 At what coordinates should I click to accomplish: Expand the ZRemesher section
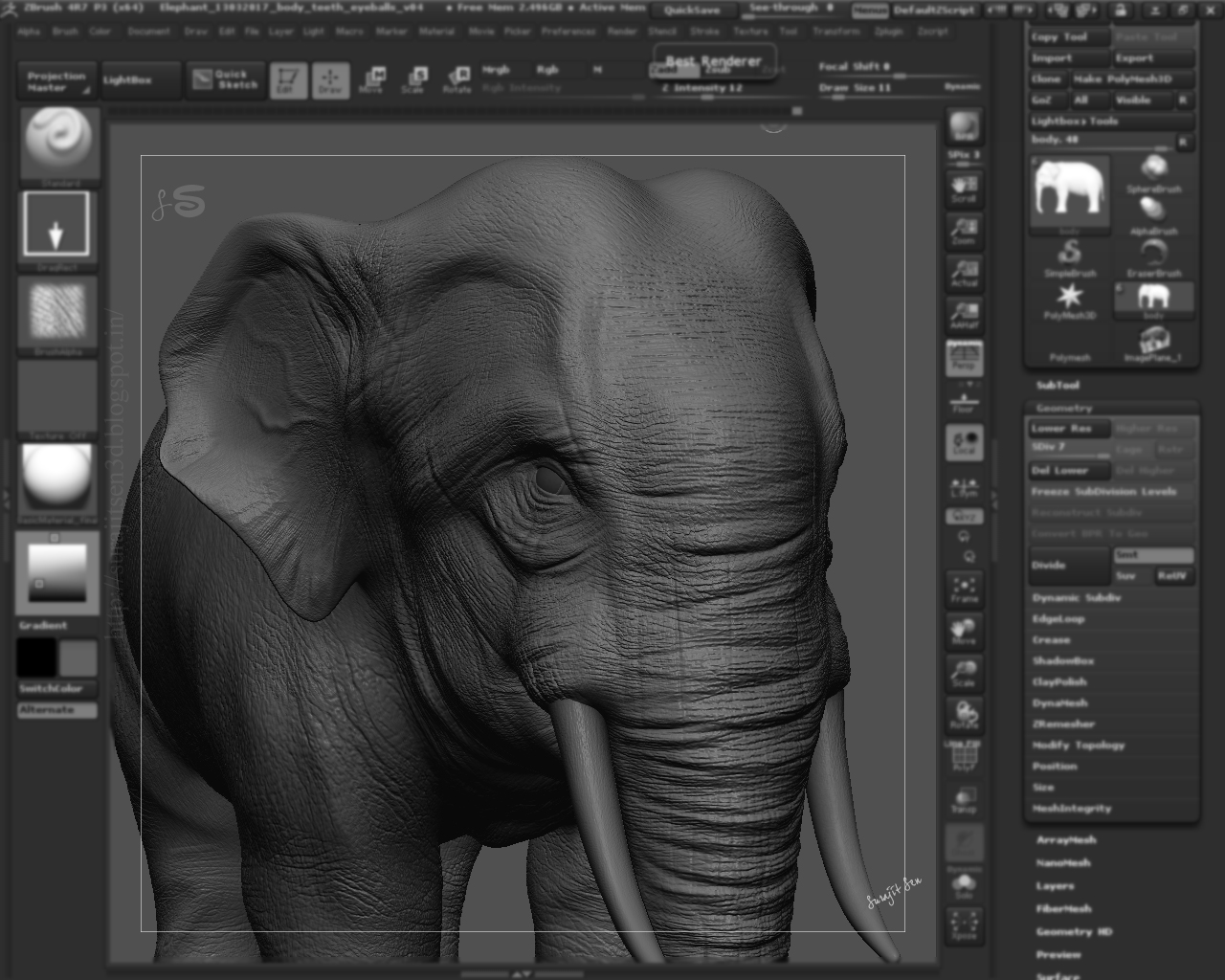(1063, 724)
